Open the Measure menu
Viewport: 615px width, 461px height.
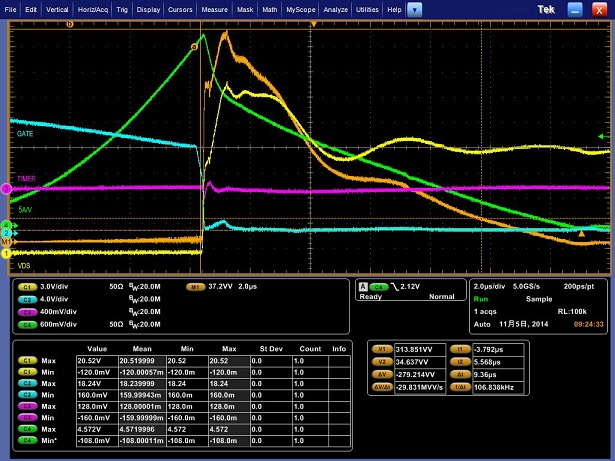[x=214, y=9]
